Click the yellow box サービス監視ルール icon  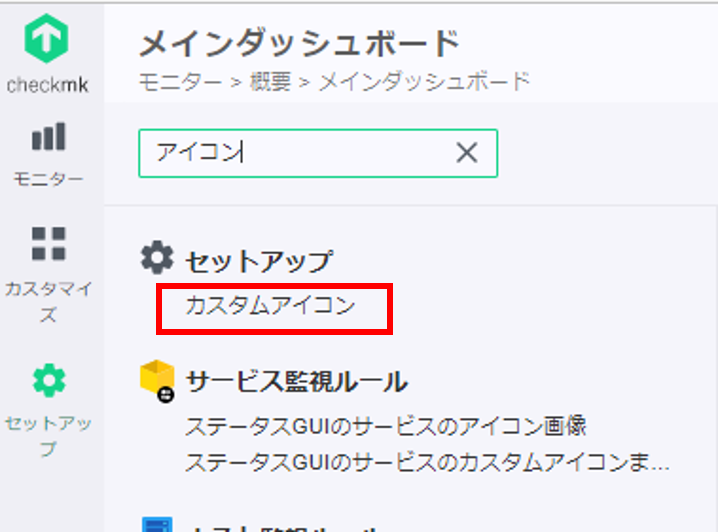157,381
